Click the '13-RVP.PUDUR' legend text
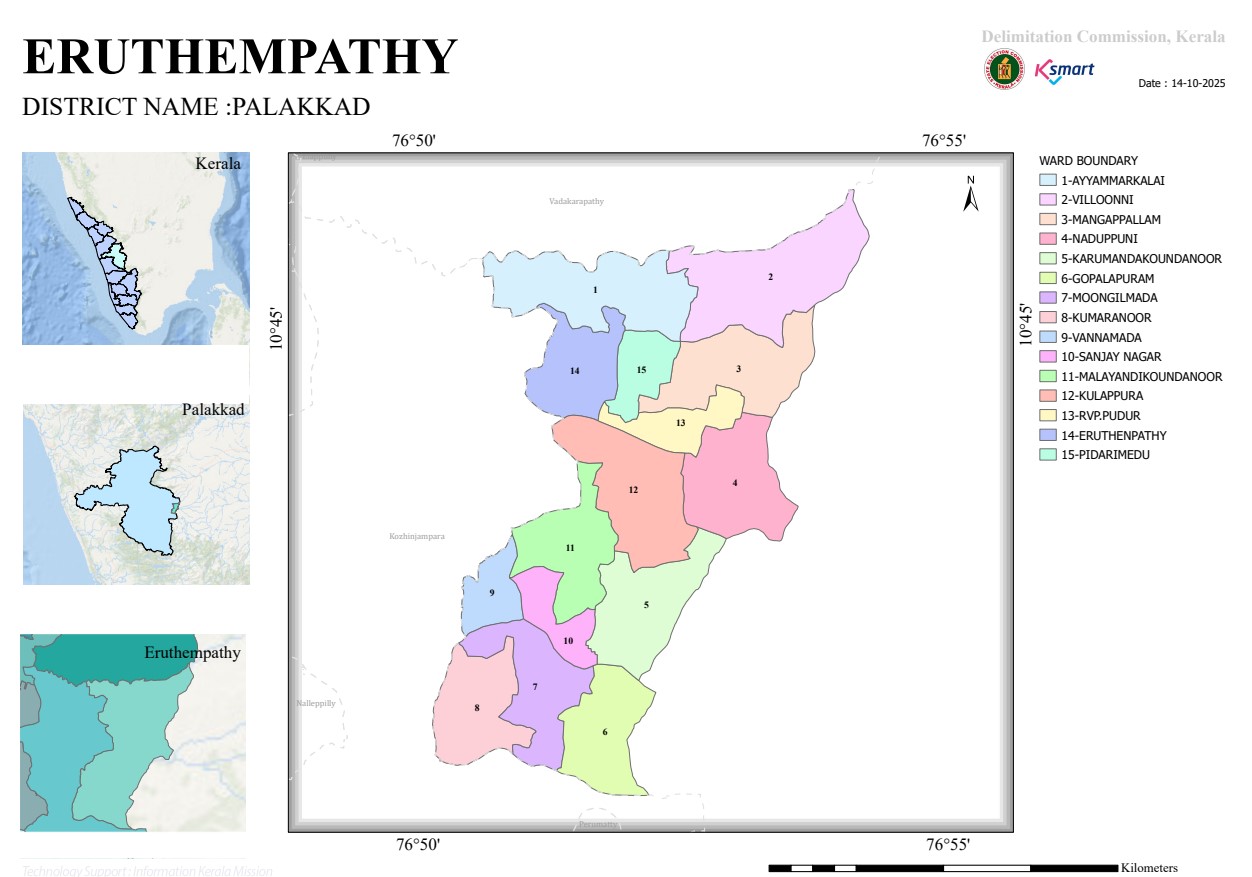Image resolution: width=1252 pixels, height=877 pixels. (x=1101, y=416)
